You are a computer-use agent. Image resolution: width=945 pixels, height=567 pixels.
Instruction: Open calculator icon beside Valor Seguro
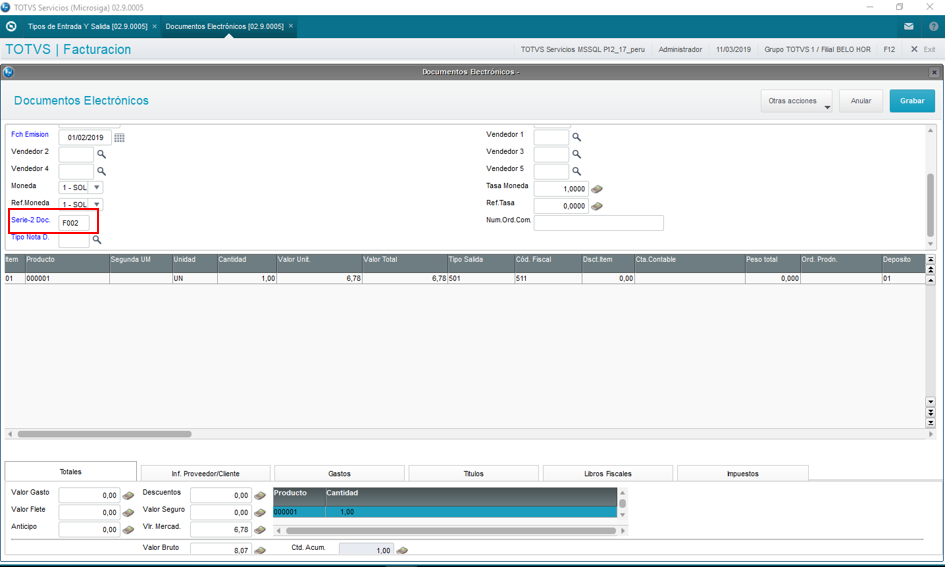coord(260,513)
